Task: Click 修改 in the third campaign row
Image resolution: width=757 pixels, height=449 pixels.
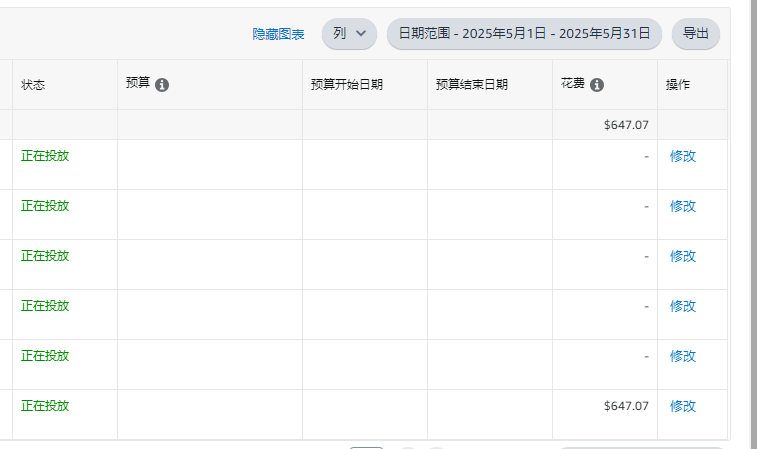Action: pyautogui.click(x=683, y=256)
